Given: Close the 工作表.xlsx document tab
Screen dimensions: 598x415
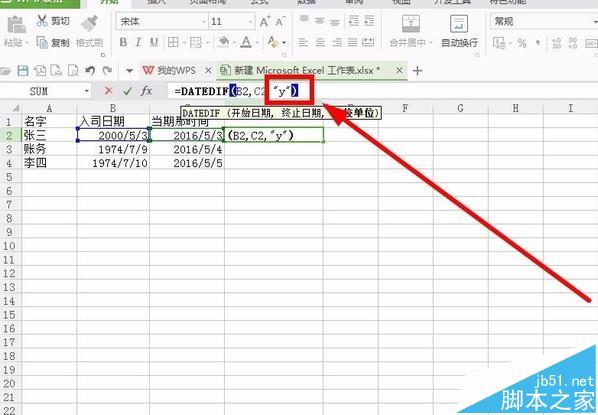Looking at the screenshot, I should click(x=399, y=71).
